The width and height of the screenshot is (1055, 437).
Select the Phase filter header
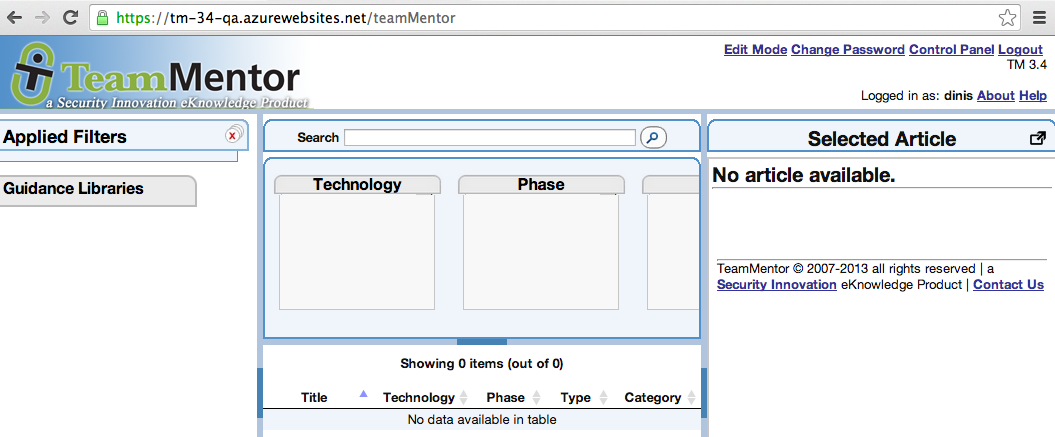(x=541, y=185)
